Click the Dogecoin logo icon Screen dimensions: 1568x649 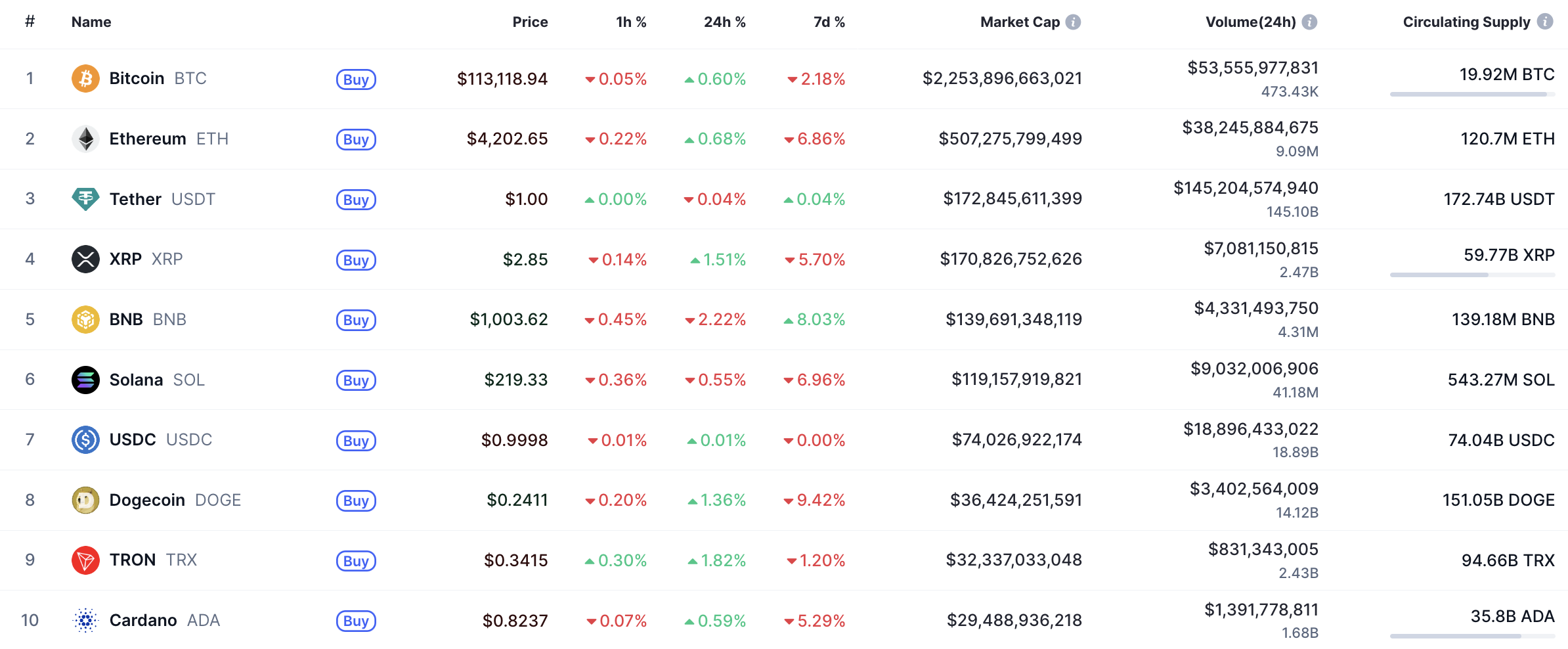[x=85, y=500]
